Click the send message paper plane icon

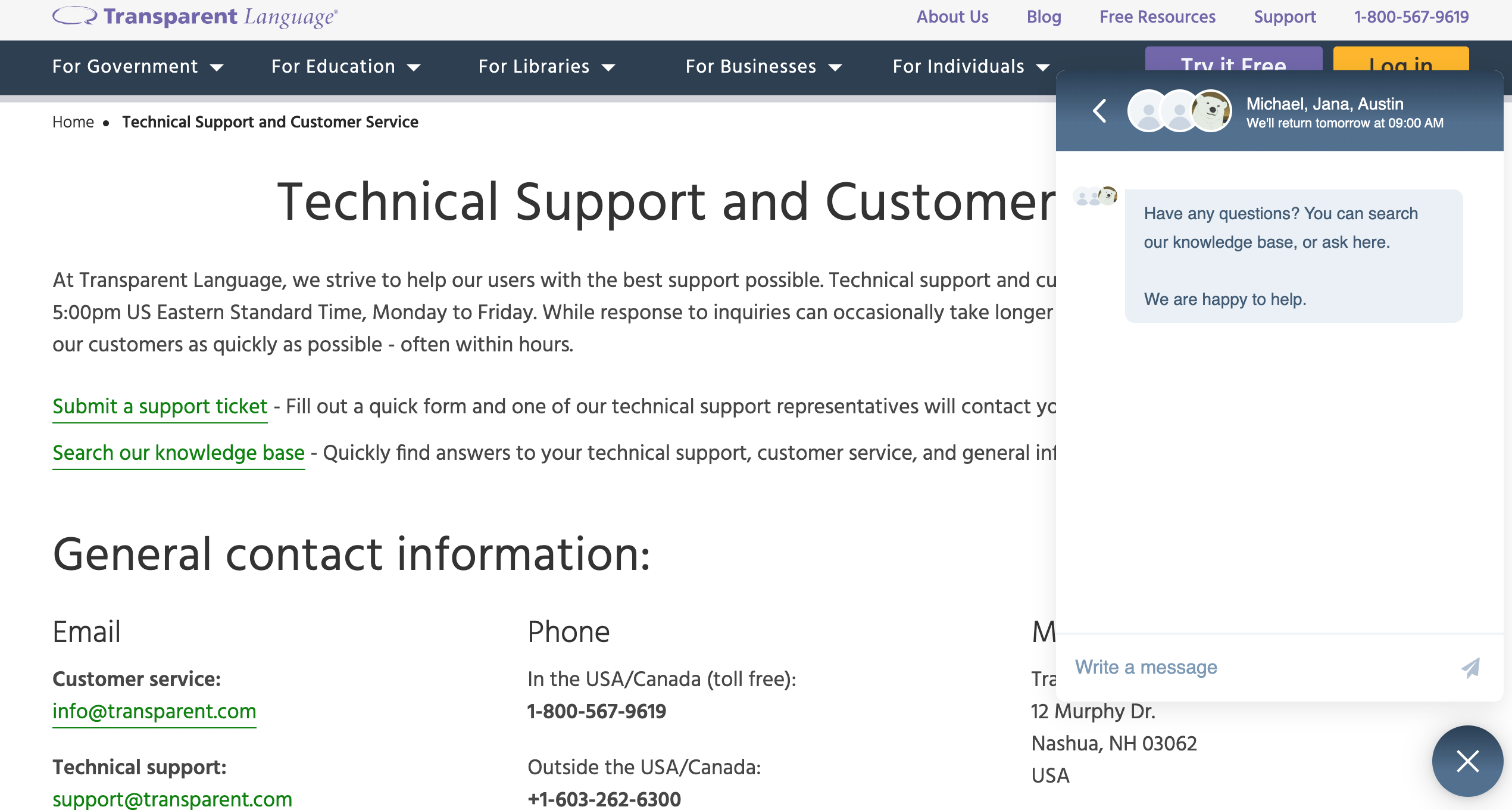click(x=1470, y=668)
